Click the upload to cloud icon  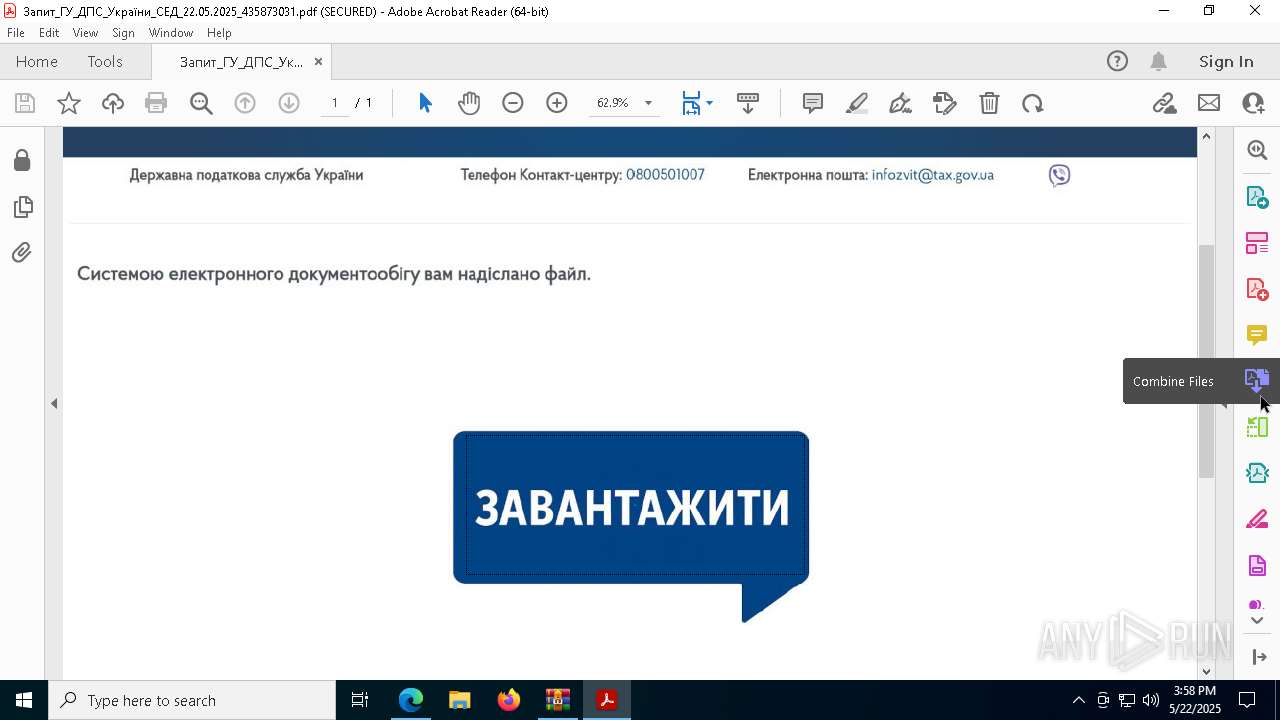113,103
